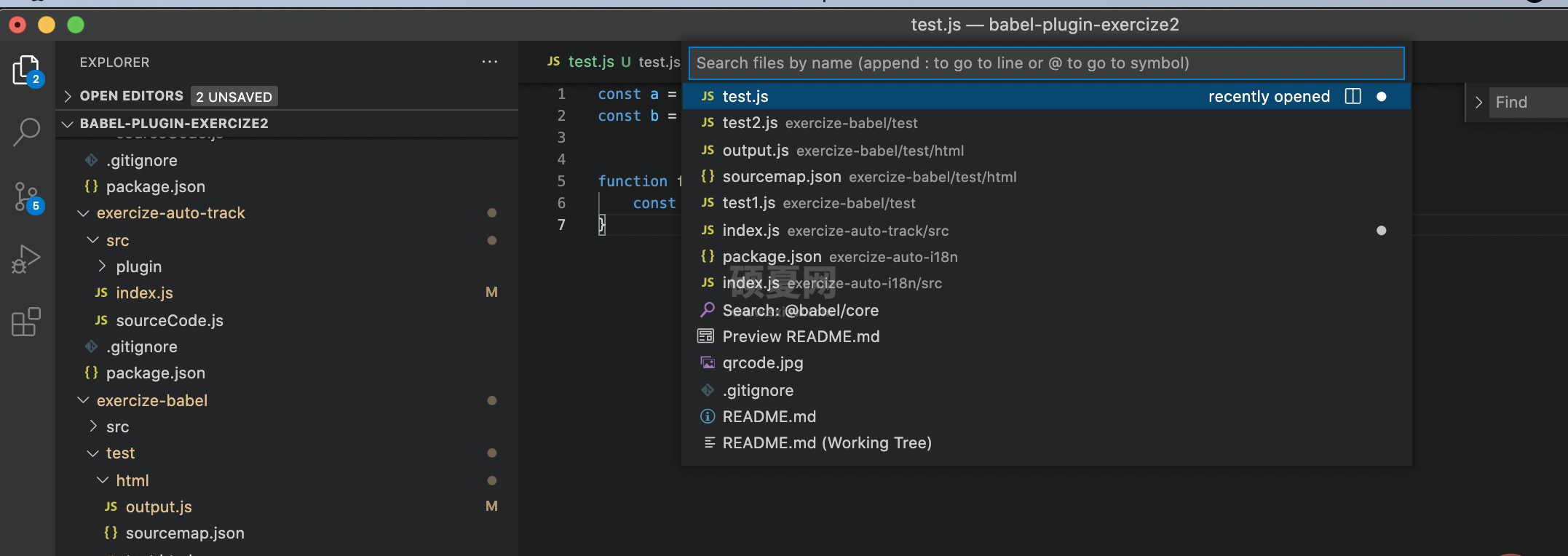Click the image icon beside qrcode.jpg
This screenshot has width=1568, height=556.
pyautogui.click(x=708, y=362)
